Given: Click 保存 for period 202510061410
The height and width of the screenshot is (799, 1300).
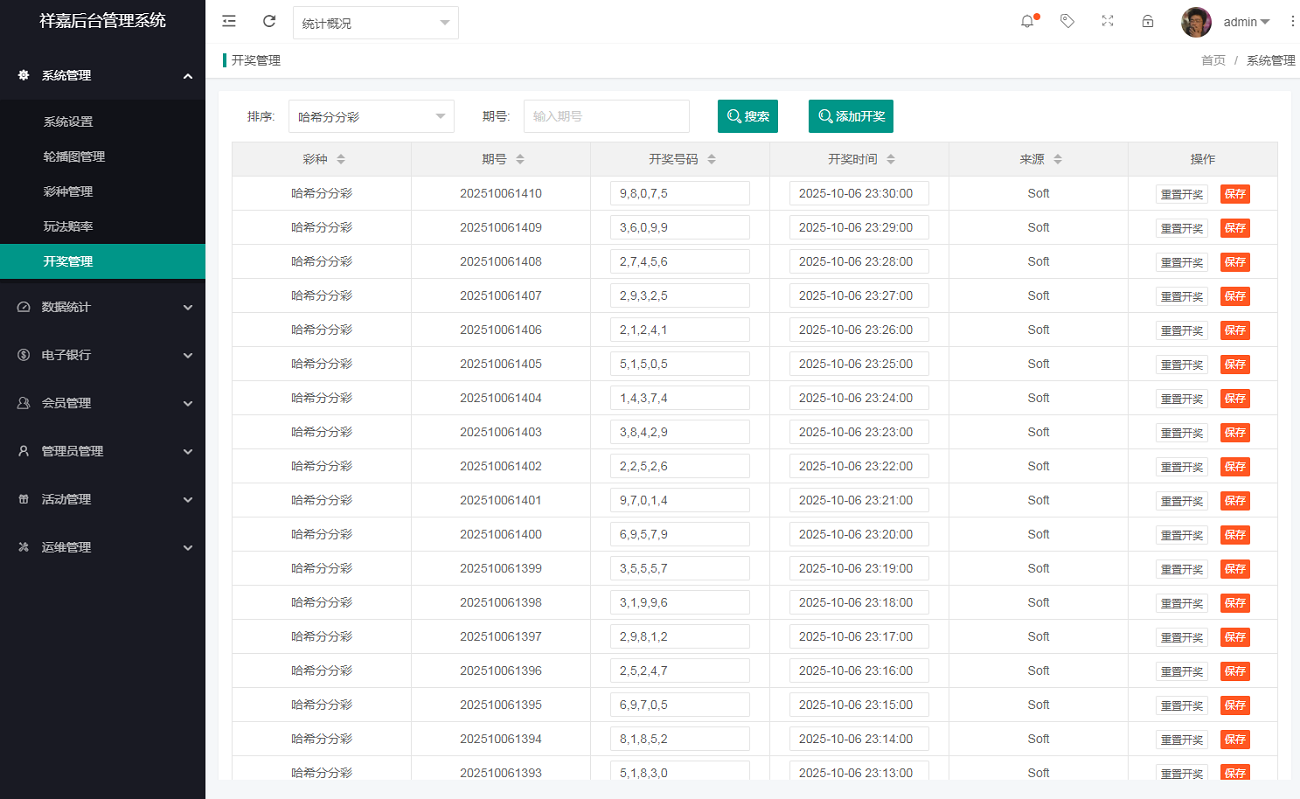Looking at the screenshot, I should click(1234, 194).
